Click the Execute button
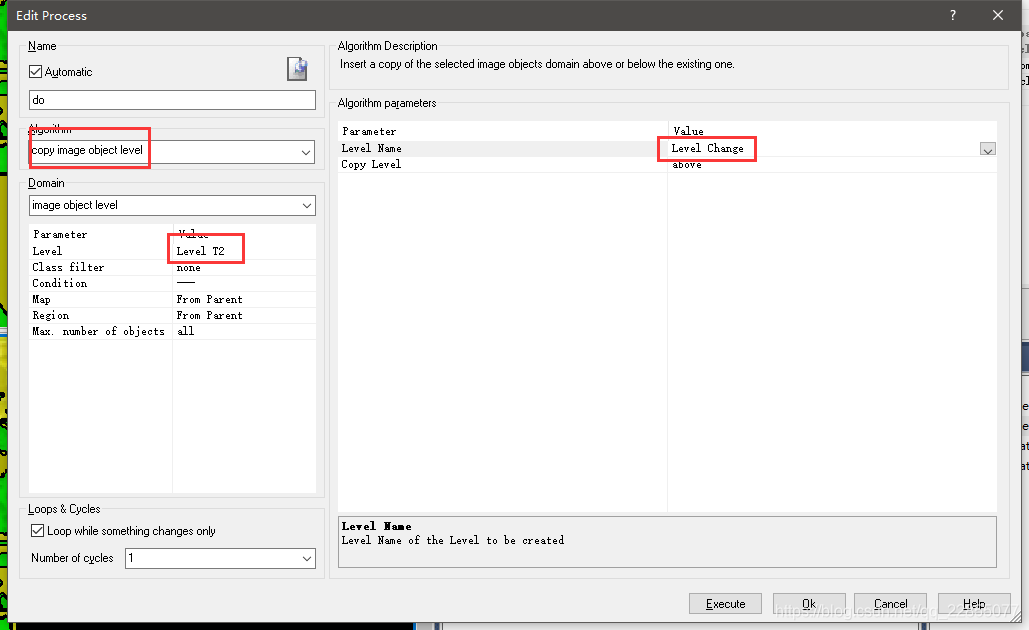 725,604
